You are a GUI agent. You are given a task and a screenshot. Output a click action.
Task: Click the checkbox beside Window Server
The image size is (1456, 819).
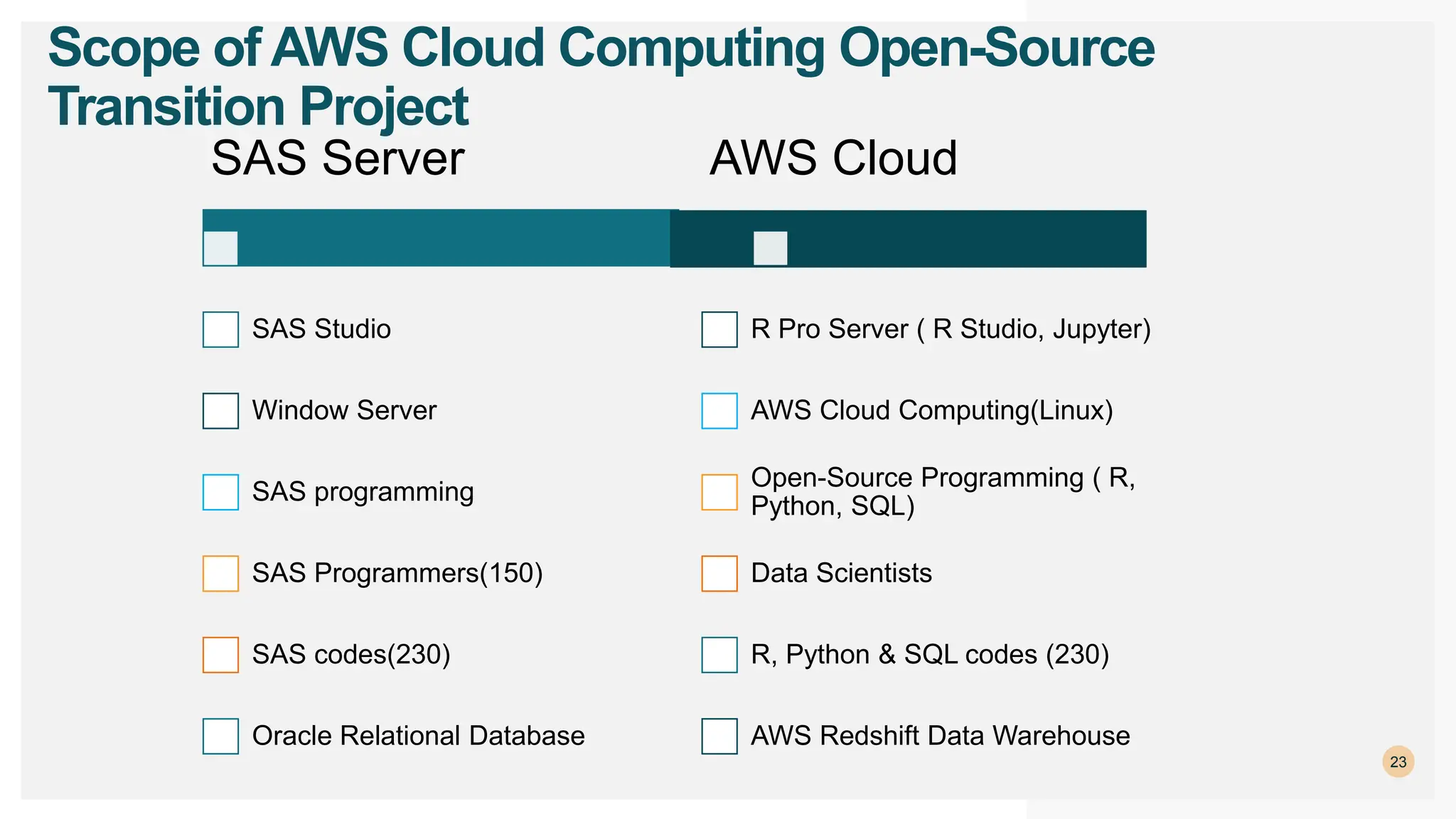(220, 411)
